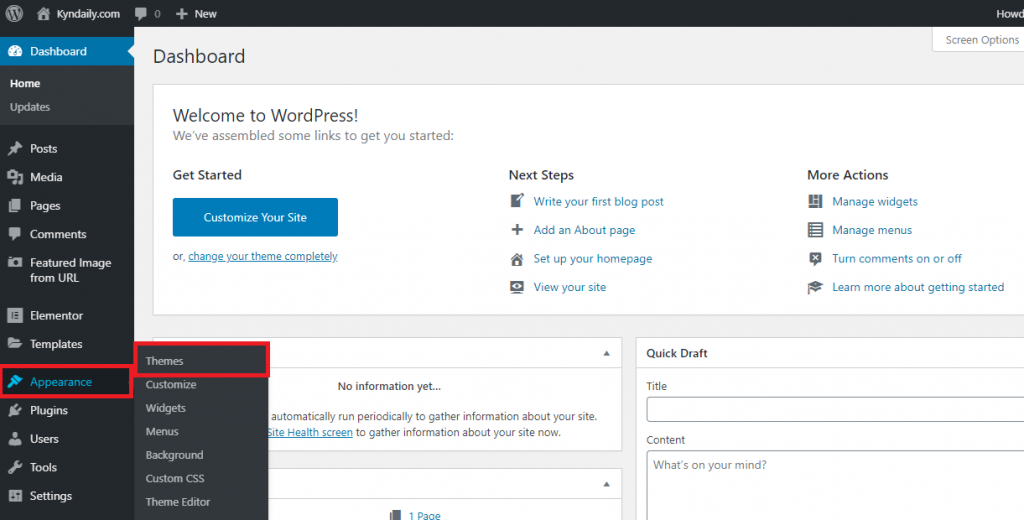
Task: Click the Quick Draft Content textarea
Action: [835, 485]
